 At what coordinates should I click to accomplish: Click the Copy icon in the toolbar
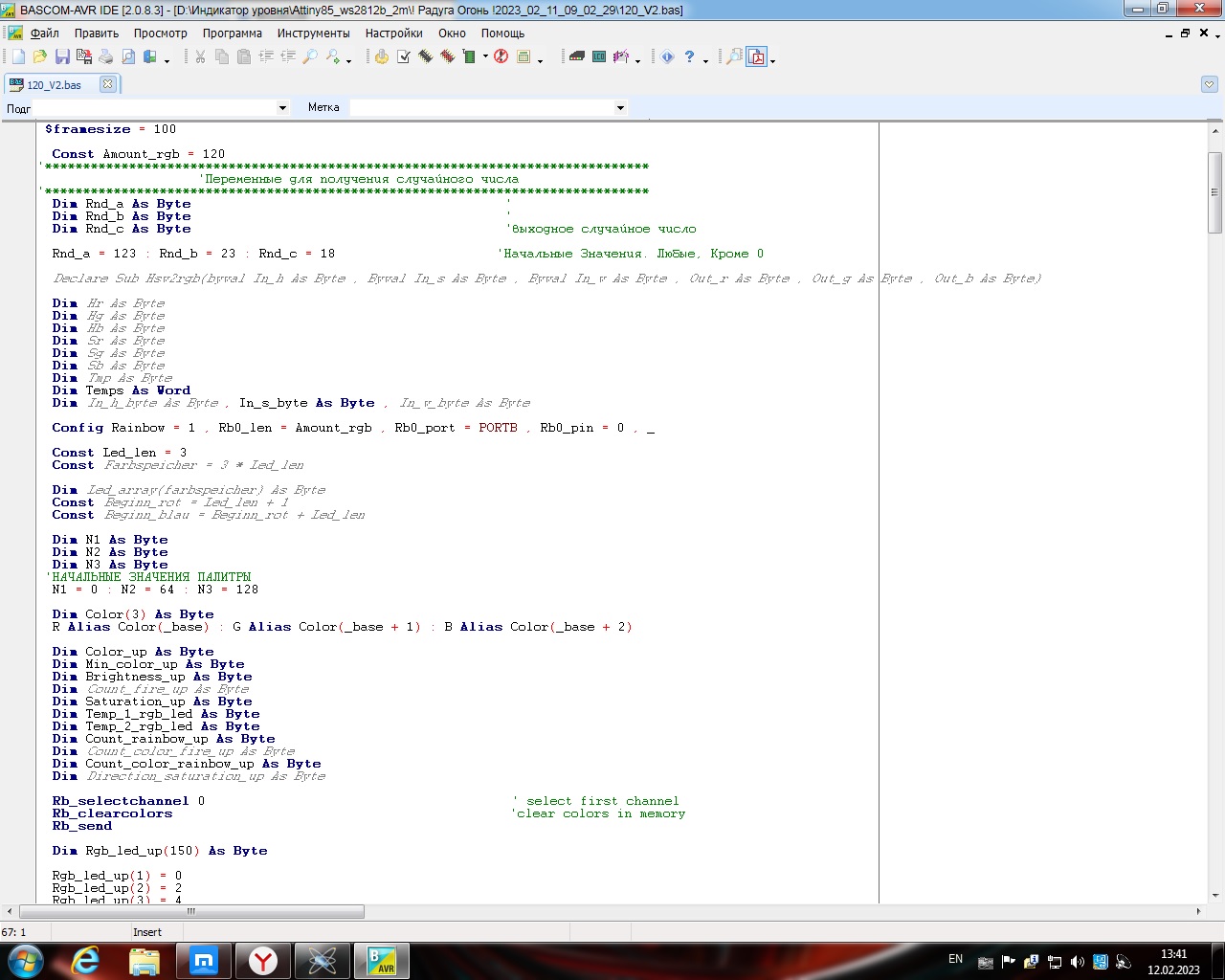pyautogui.click(x=221, y=57)
